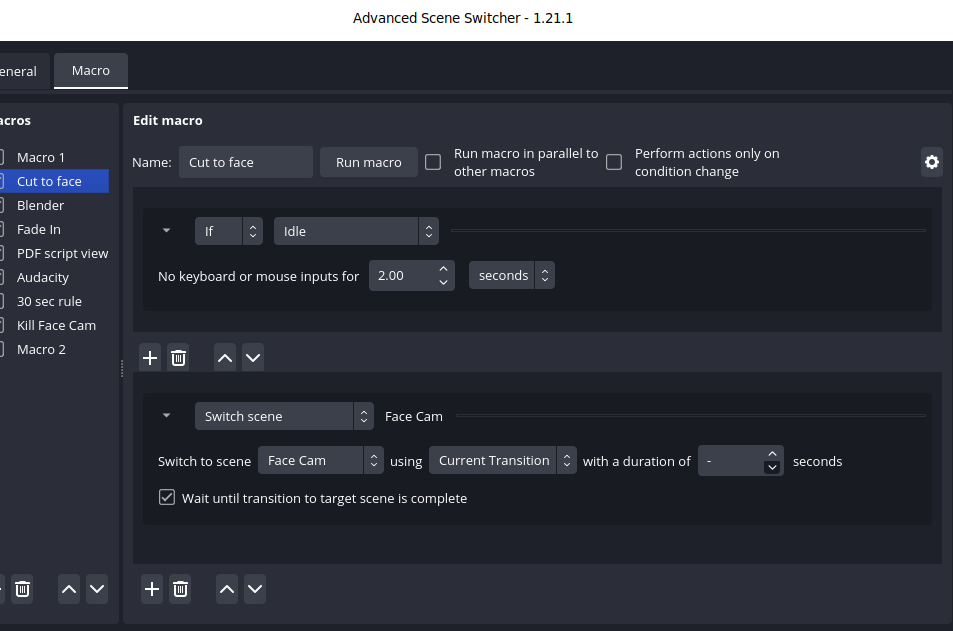
Task: Open macro settings with the gear icon
Action: [x=931, y=162]
